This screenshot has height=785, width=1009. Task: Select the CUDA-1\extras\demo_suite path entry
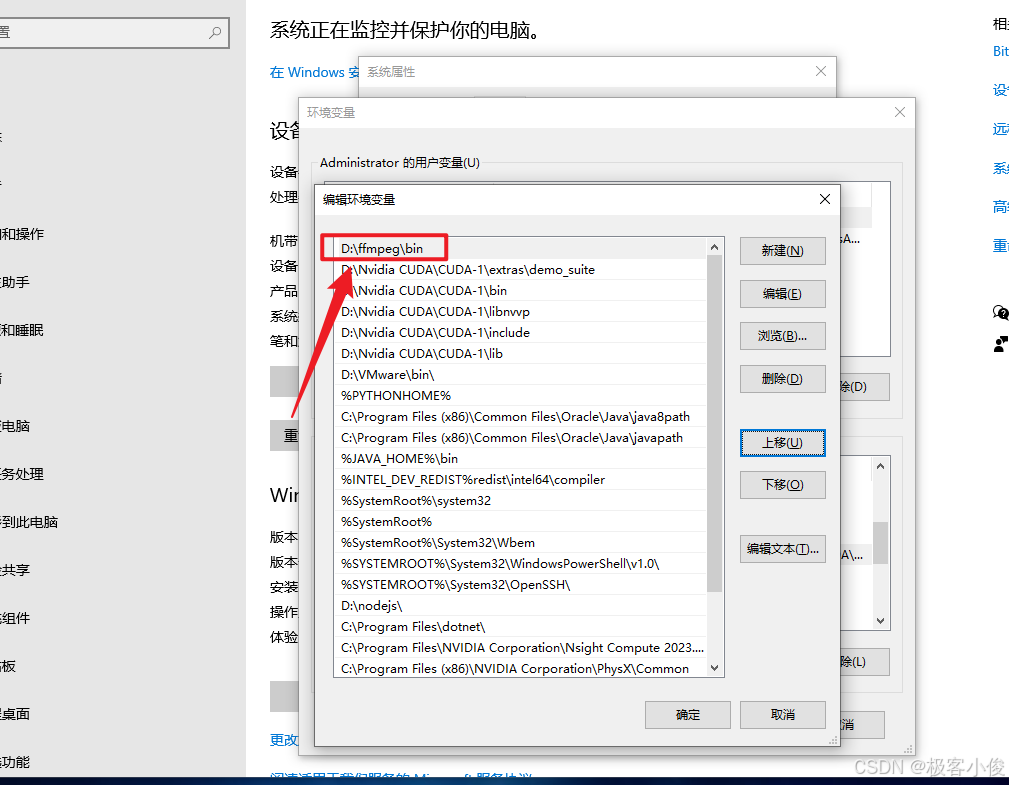point(520,270)
